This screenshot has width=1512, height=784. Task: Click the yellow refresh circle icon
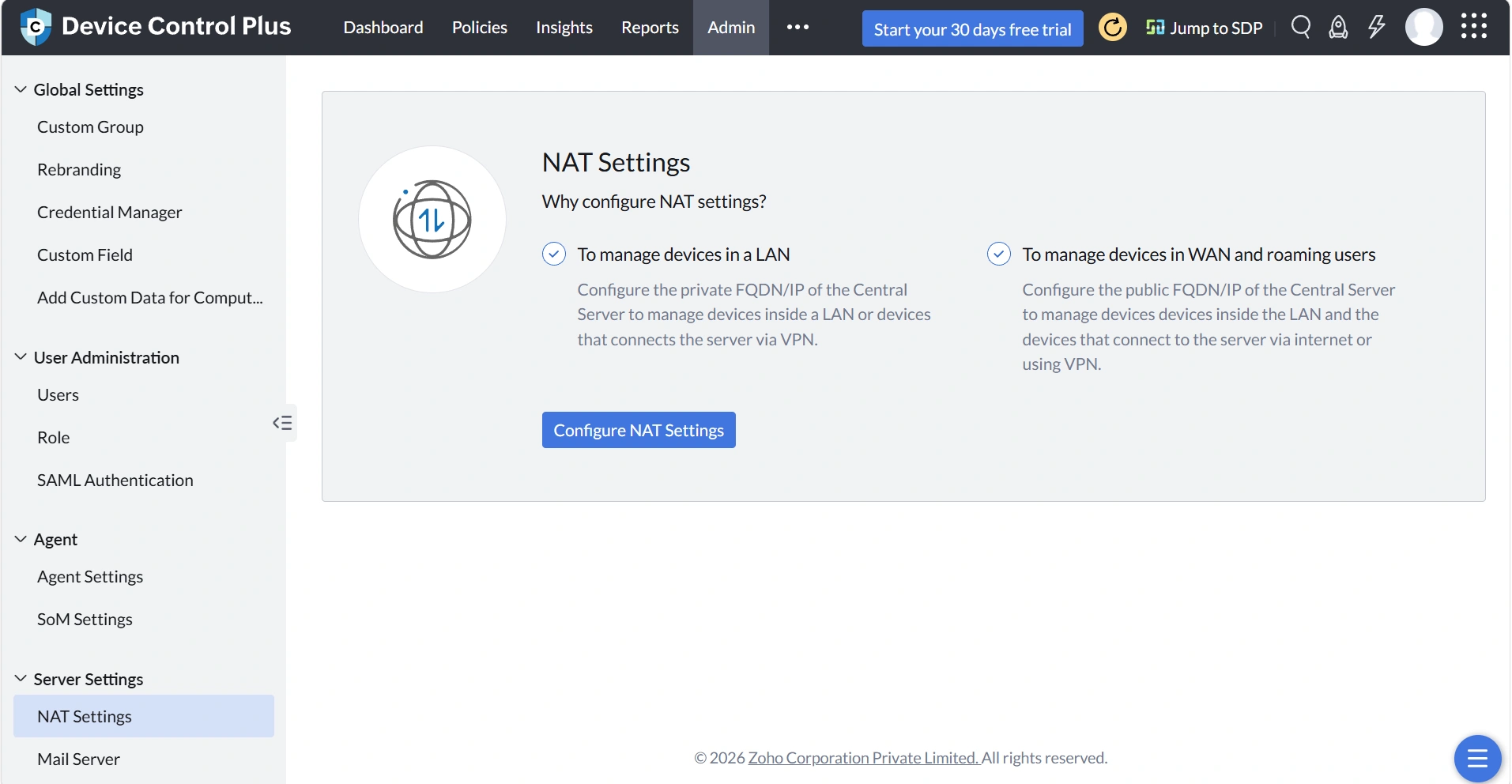(1113, 28)
